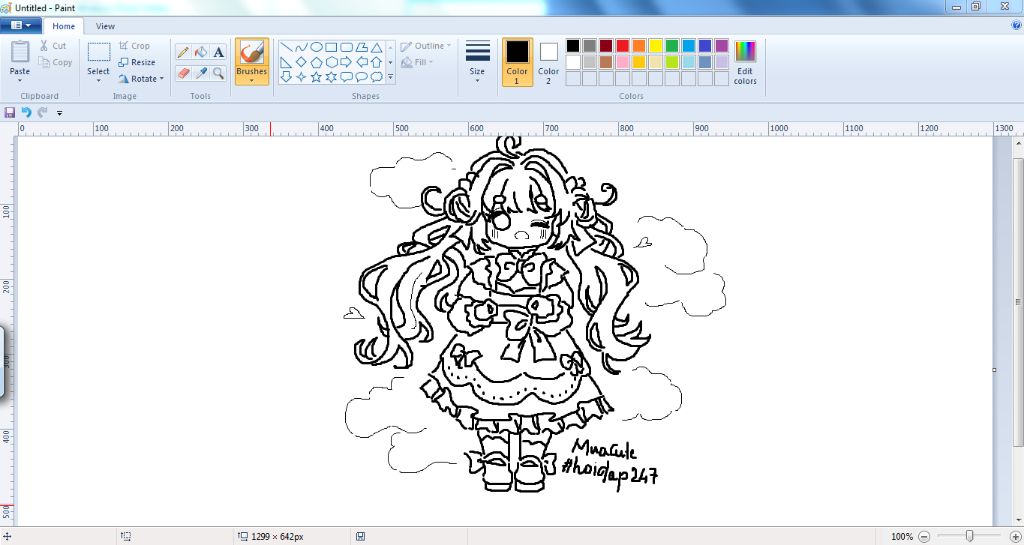
Task: Click the 100% zoom level text
Action: (902, 537)
